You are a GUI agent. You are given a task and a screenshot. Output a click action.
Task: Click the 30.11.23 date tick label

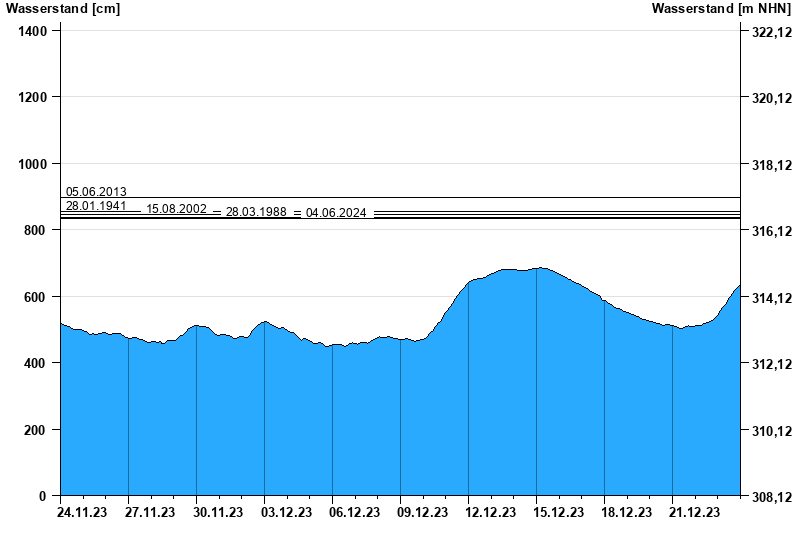218,513
